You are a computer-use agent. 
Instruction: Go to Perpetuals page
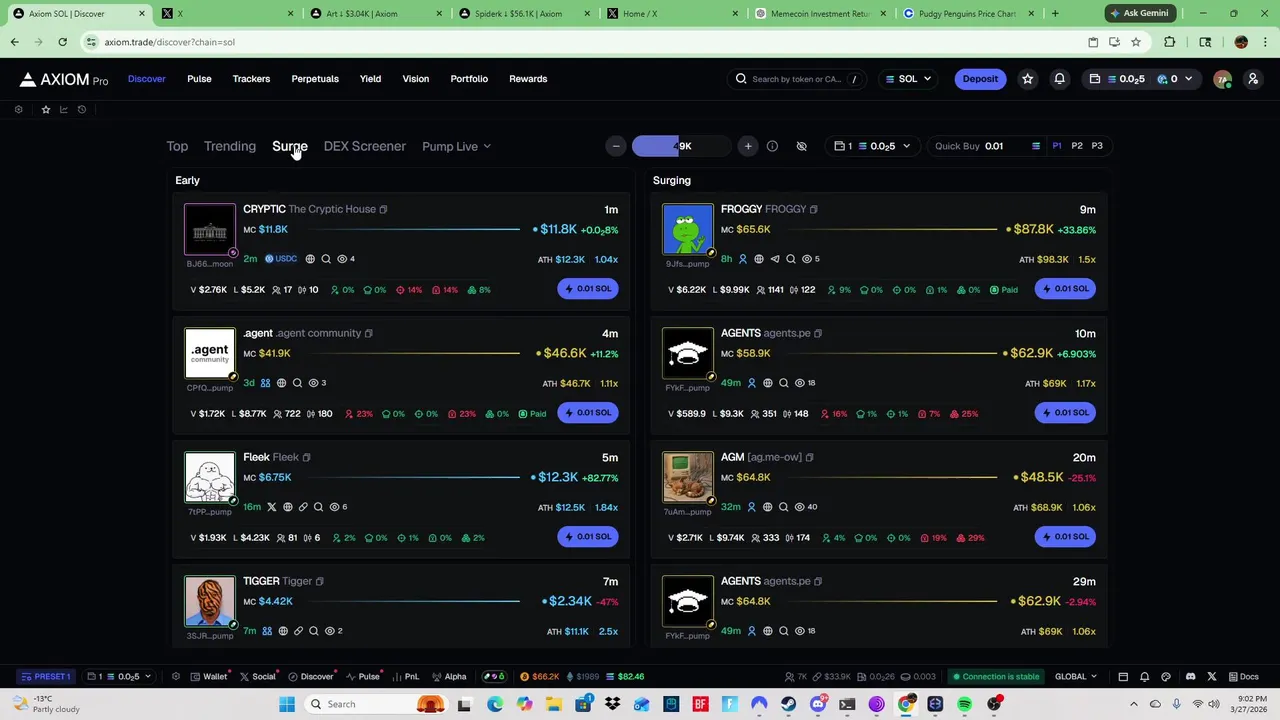[315, 79]
